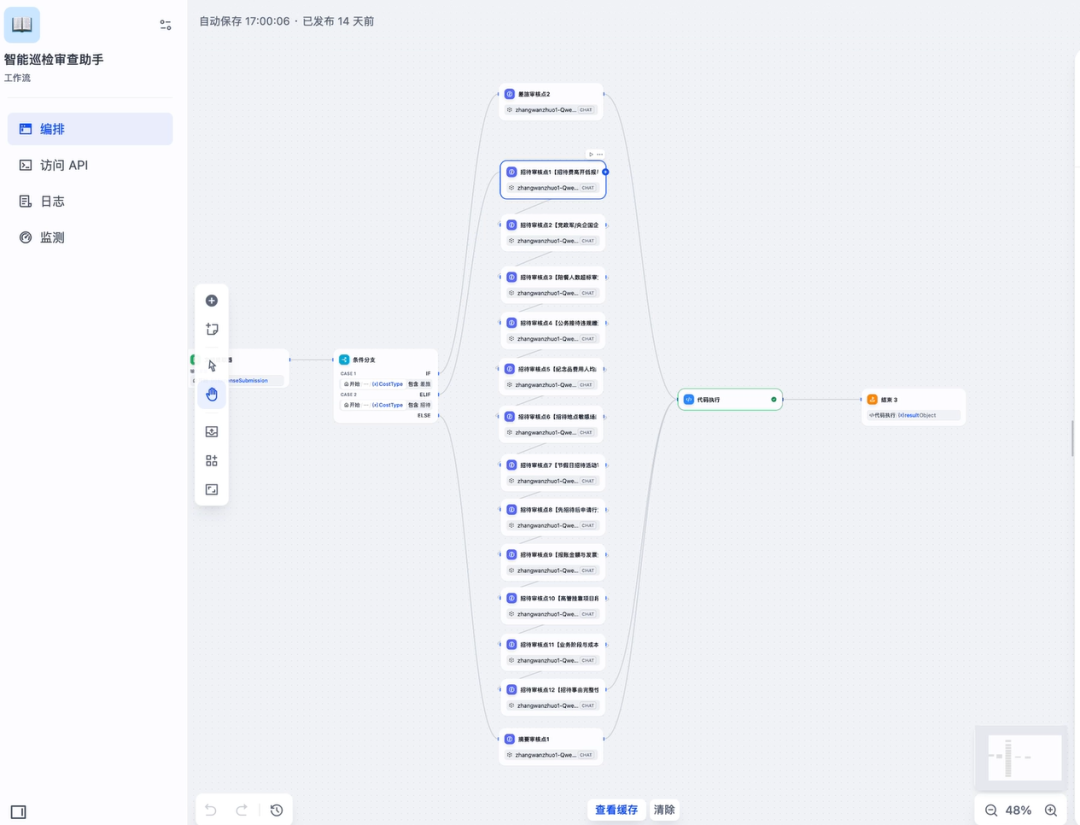Click the zoom in magnifier icon
1080x825 pixels.
[x=1051, y=810]
